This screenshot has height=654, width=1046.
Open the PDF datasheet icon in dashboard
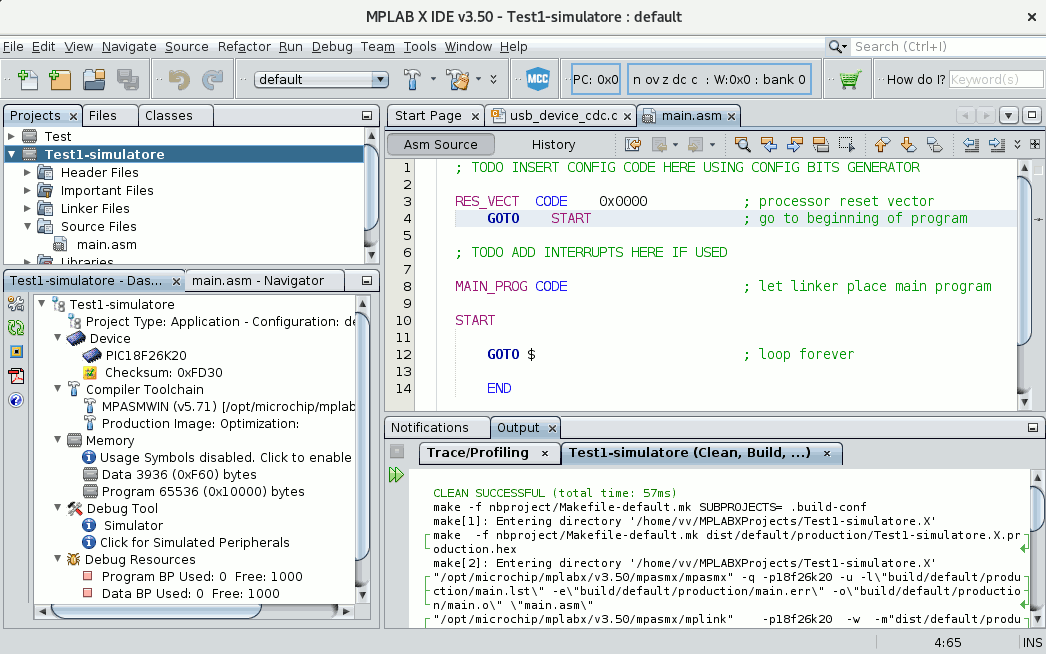pos(16,376)
